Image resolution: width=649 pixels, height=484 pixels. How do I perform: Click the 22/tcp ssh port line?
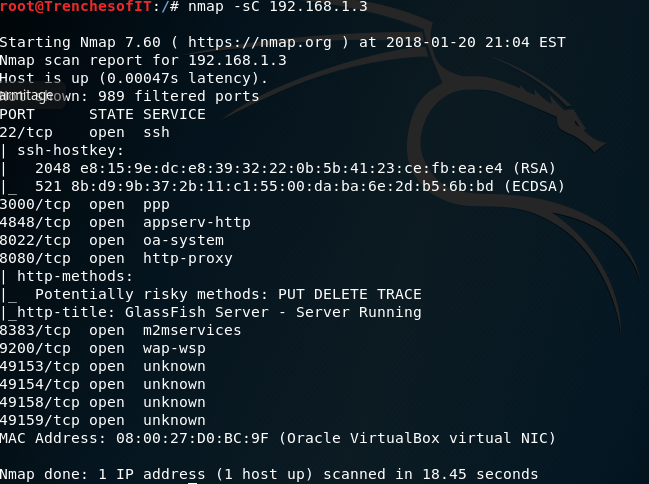pyautogui.click(x=85, y=132)
